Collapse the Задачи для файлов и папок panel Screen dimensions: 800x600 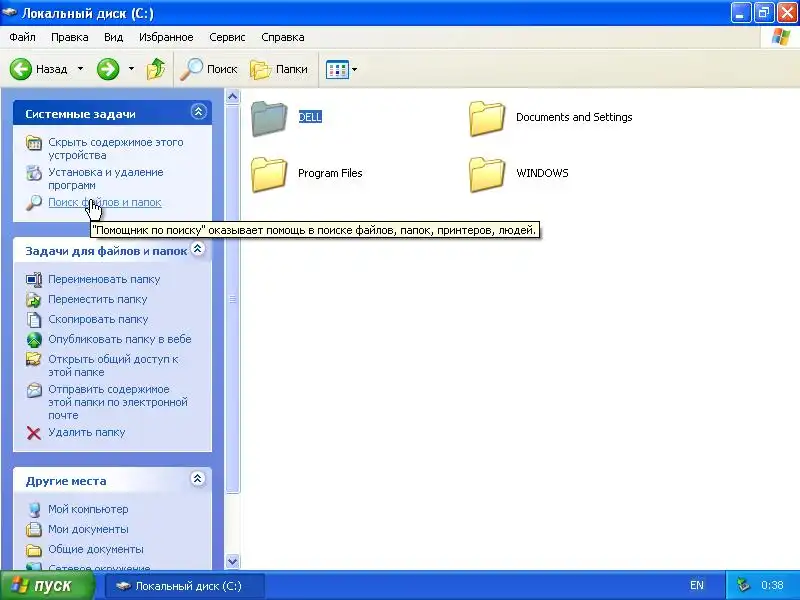197,248
